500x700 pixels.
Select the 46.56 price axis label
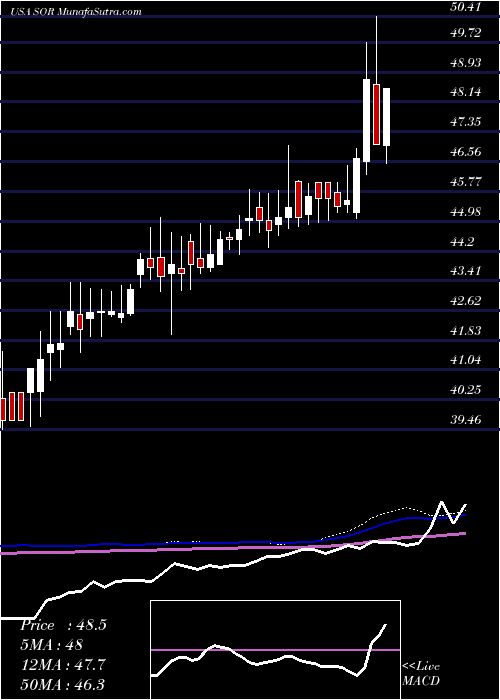click(x=466, y=152)
